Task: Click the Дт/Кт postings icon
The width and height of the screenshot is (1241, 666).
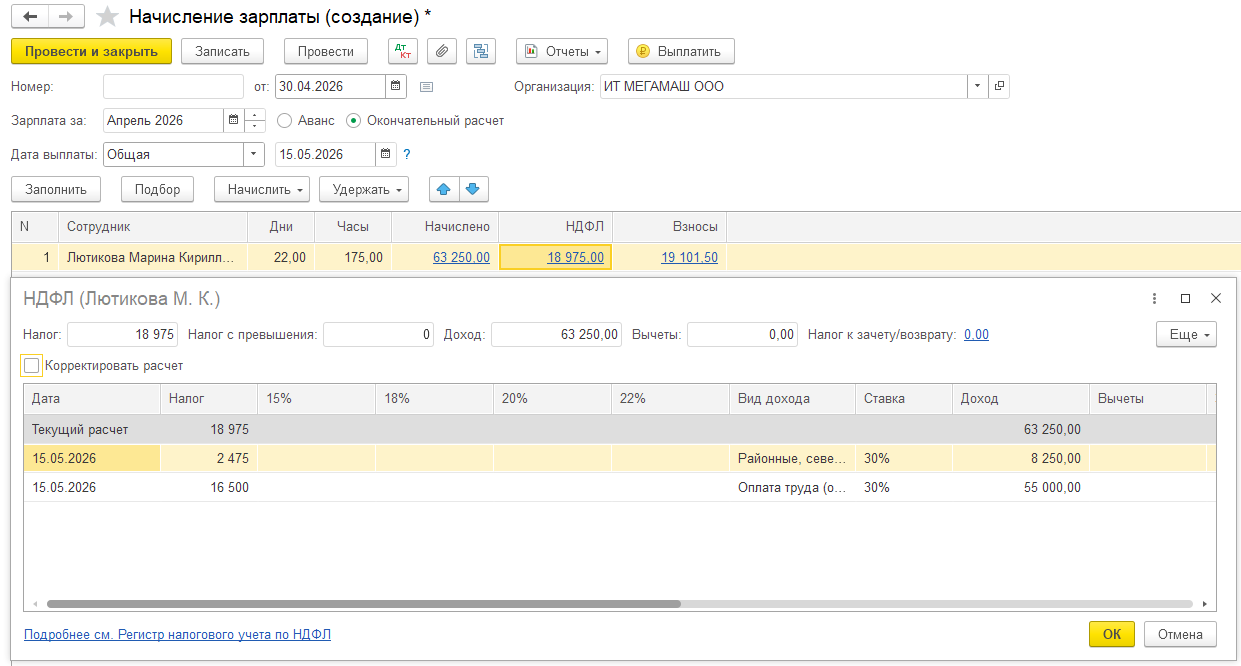Action: [403, 51]
